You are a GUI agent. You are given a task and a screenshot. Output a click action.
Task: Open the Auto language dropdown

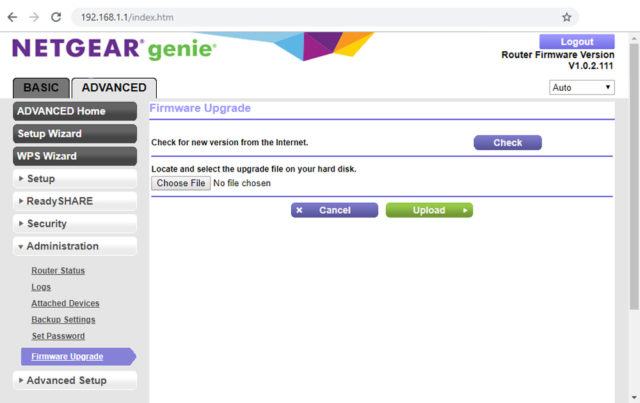582,88
